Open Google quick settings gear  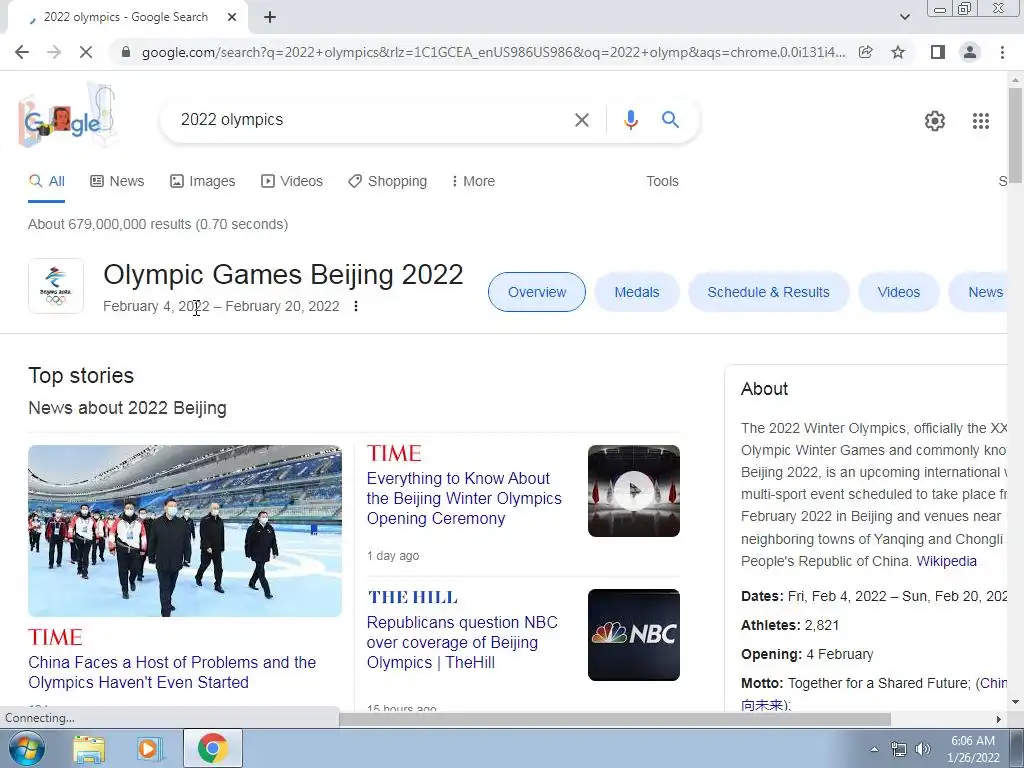click(935, 121)
